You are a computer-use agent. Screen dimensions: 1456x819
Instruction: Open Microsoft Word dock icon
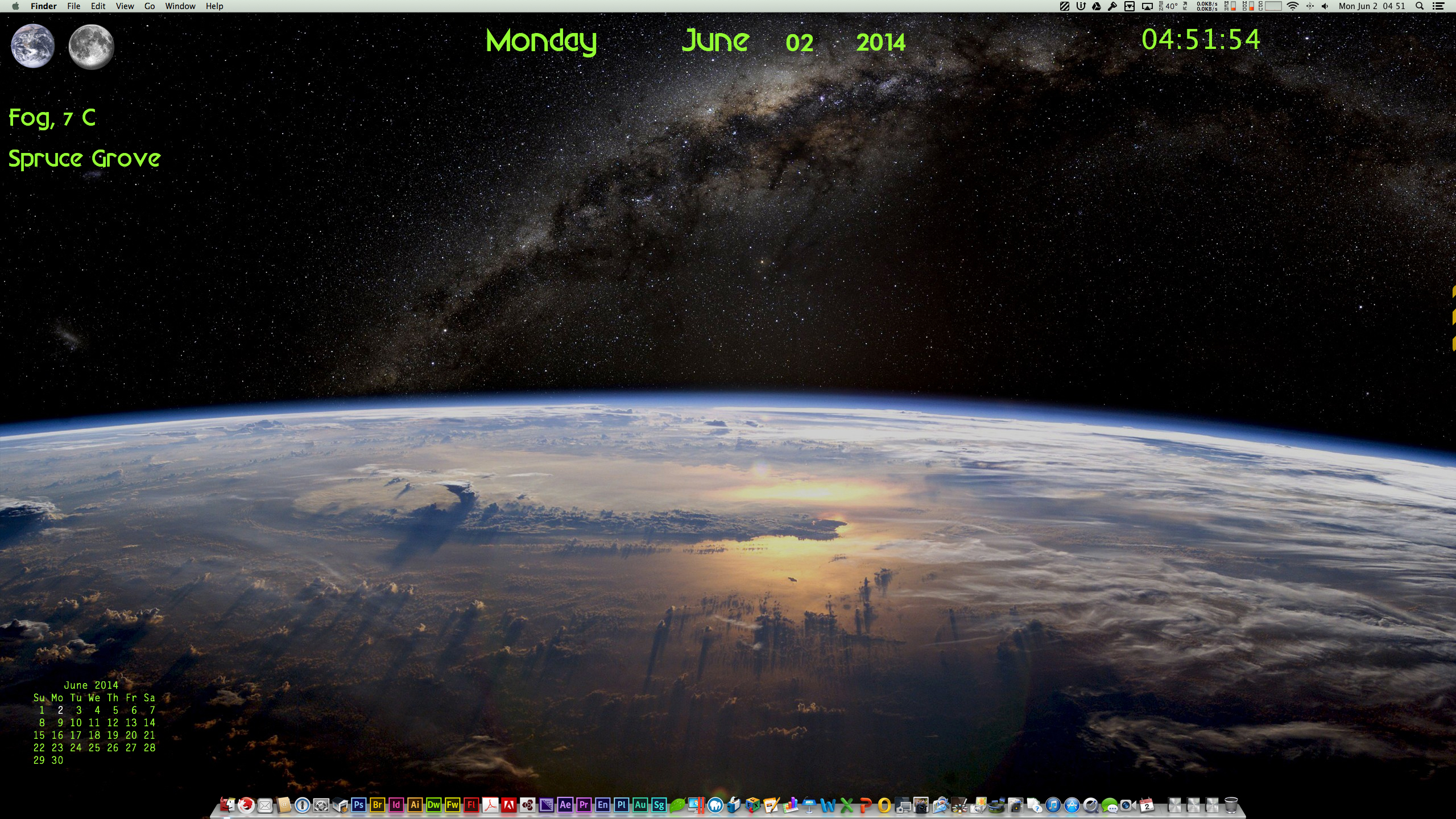pyautogui.click(x=828, y=805)
